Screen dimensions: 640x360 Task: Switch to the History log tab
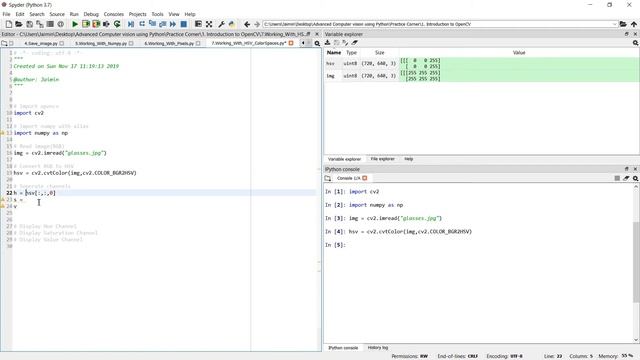[378, 348]
